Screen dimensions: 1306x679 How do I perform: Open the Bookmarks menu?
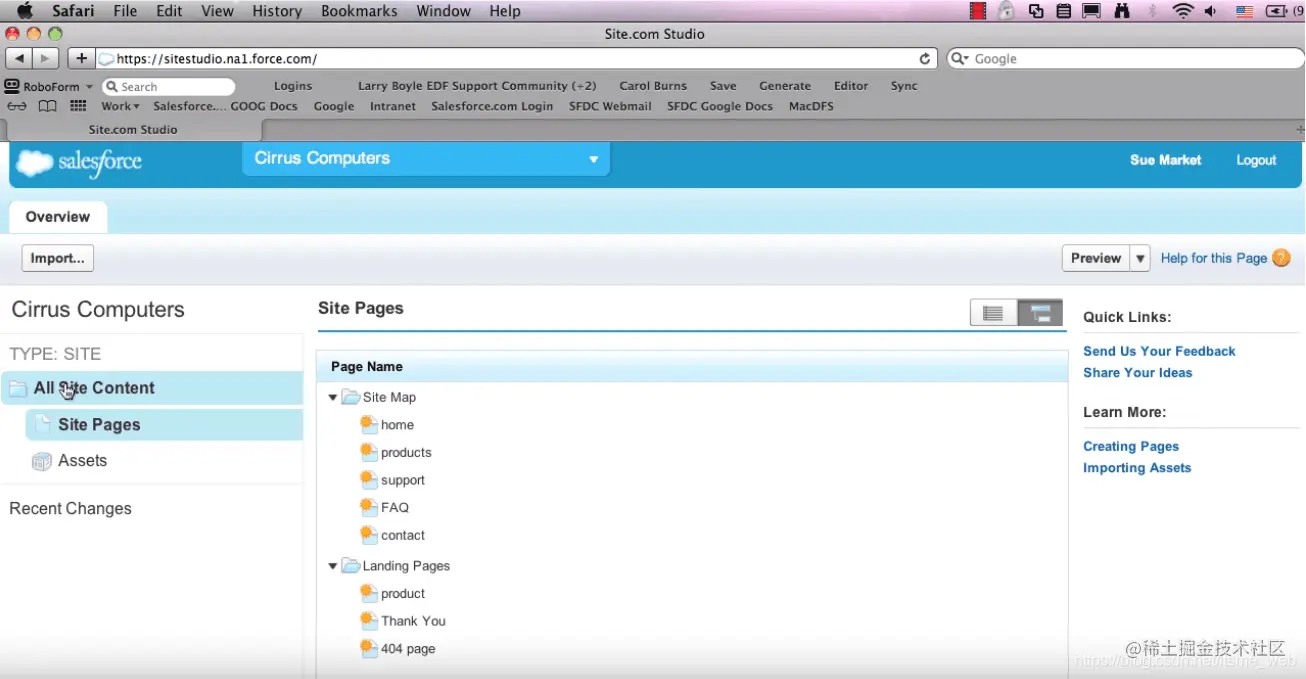point(359,11)
